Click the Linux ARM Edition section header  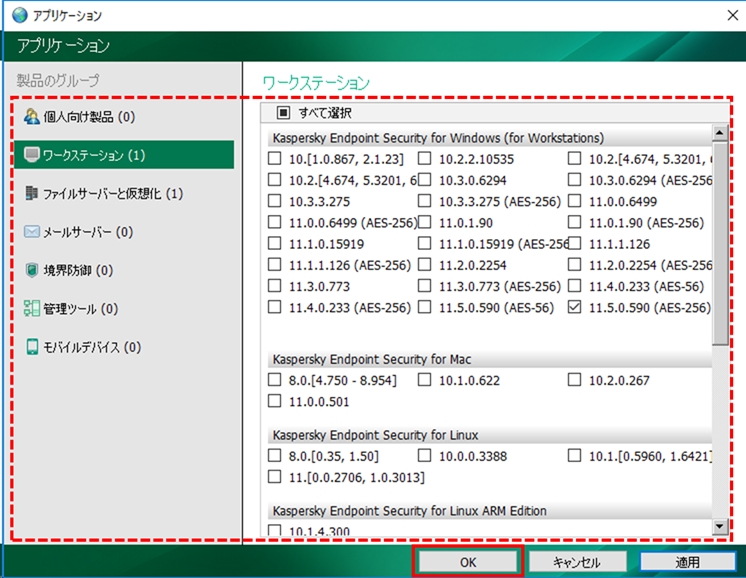coord(490,511)
